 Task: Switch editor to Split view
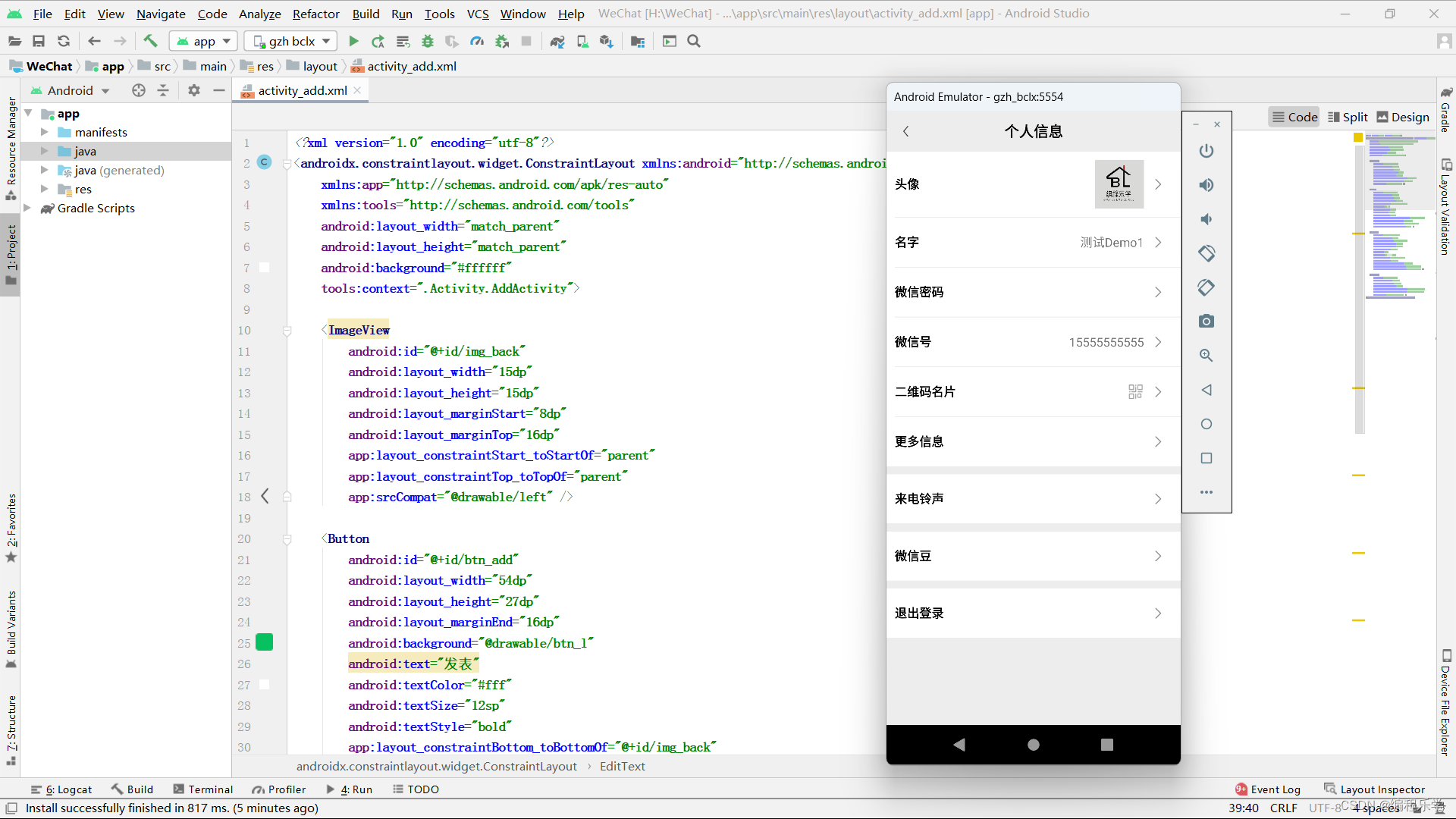[x=1348, y=117]
